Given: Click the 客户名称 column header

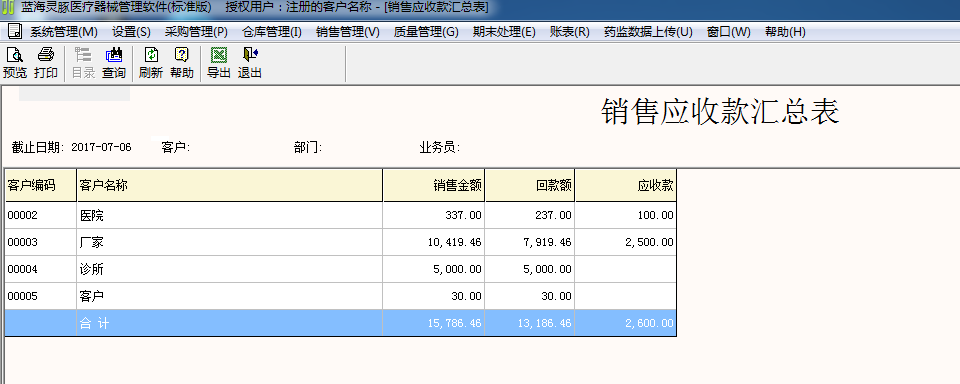Looking at the screenshot, I should pos(230,186).
